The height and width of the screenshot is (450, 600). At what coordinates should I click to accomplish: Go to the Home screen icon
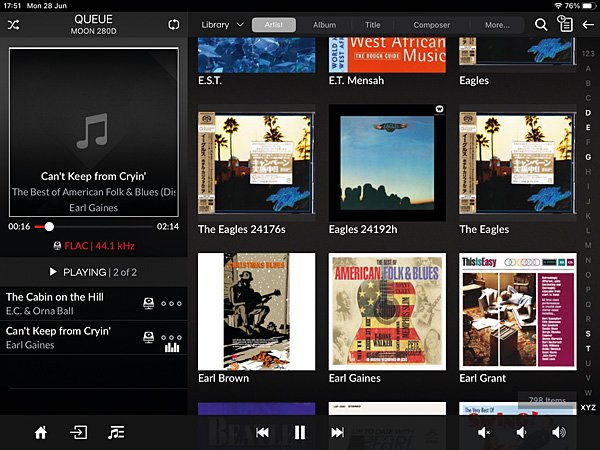point(41,433)
